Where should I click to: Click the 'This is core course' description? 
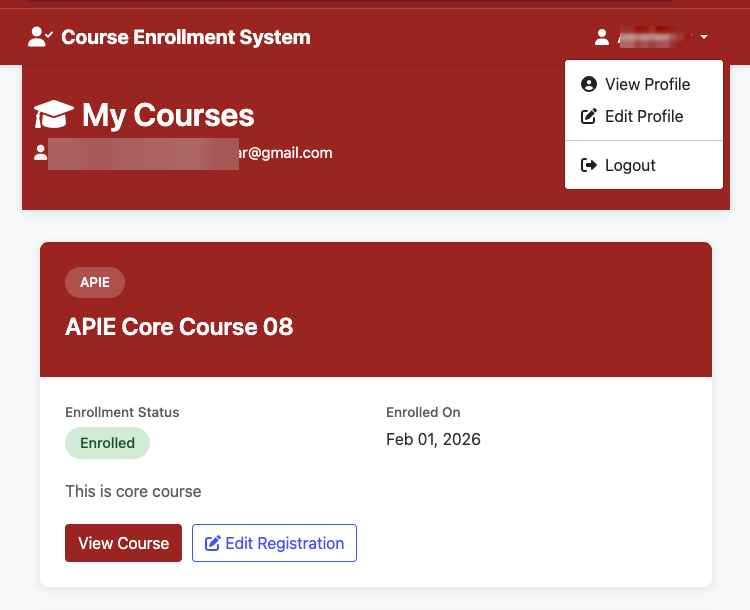click(133, 491)
